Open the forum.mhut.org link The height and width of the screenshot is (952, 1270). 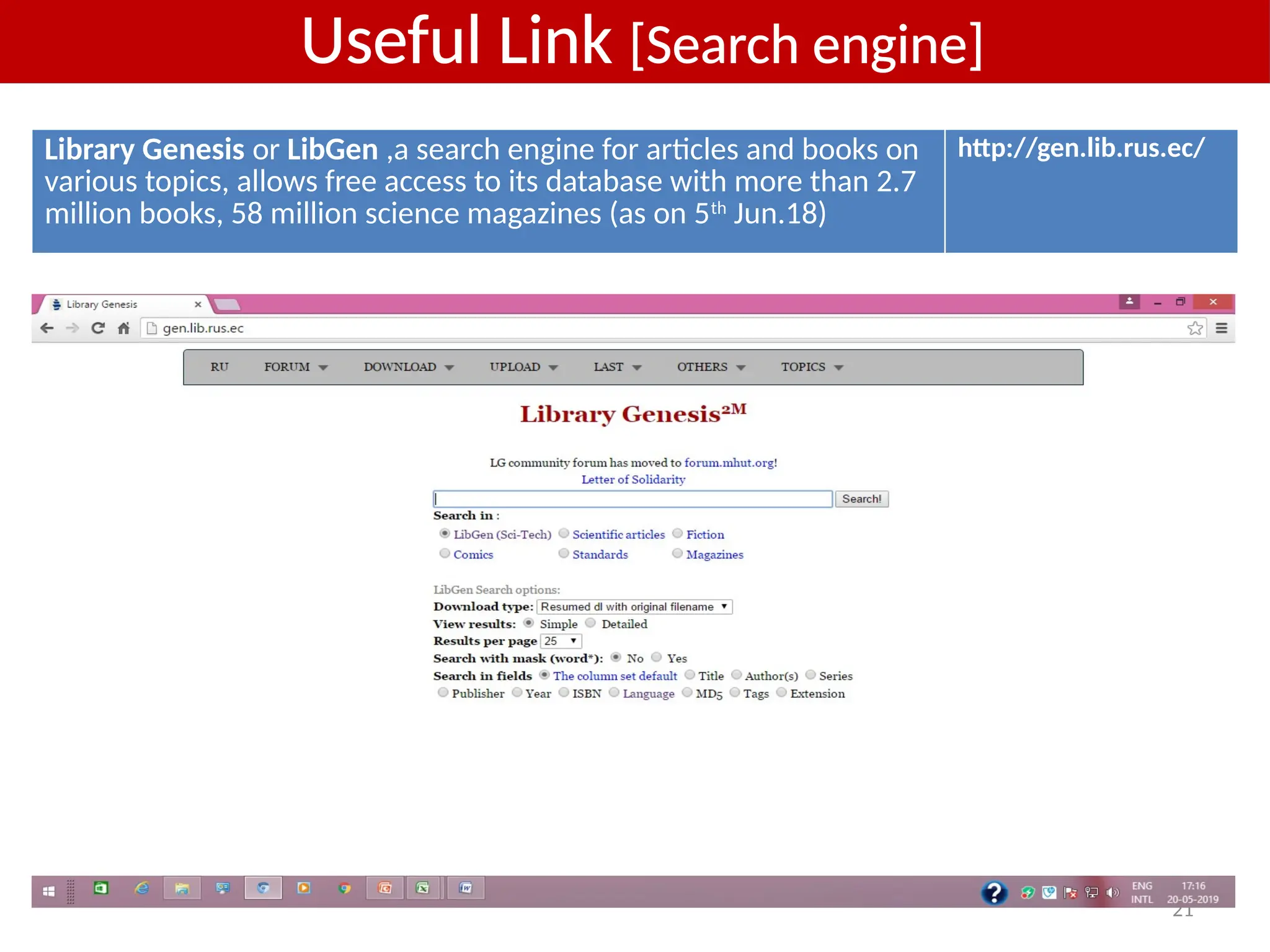pyautogui.click(x=729, y=462)
